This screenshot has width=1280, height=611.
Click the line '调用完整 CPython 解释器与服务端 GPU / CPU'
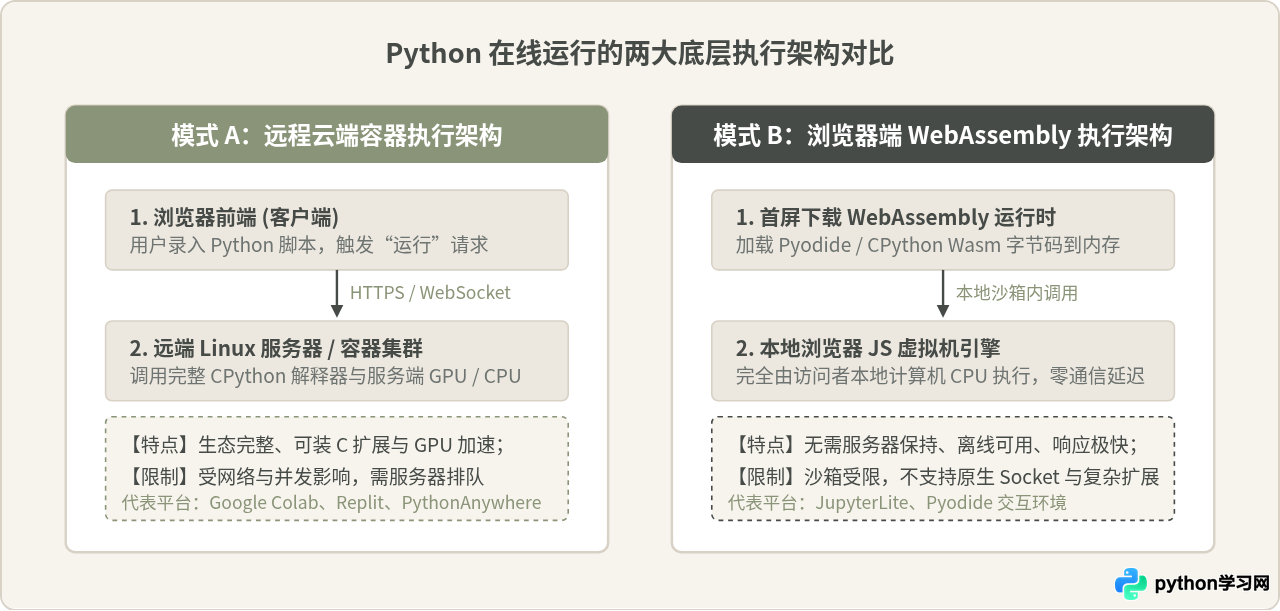point(326,376)
